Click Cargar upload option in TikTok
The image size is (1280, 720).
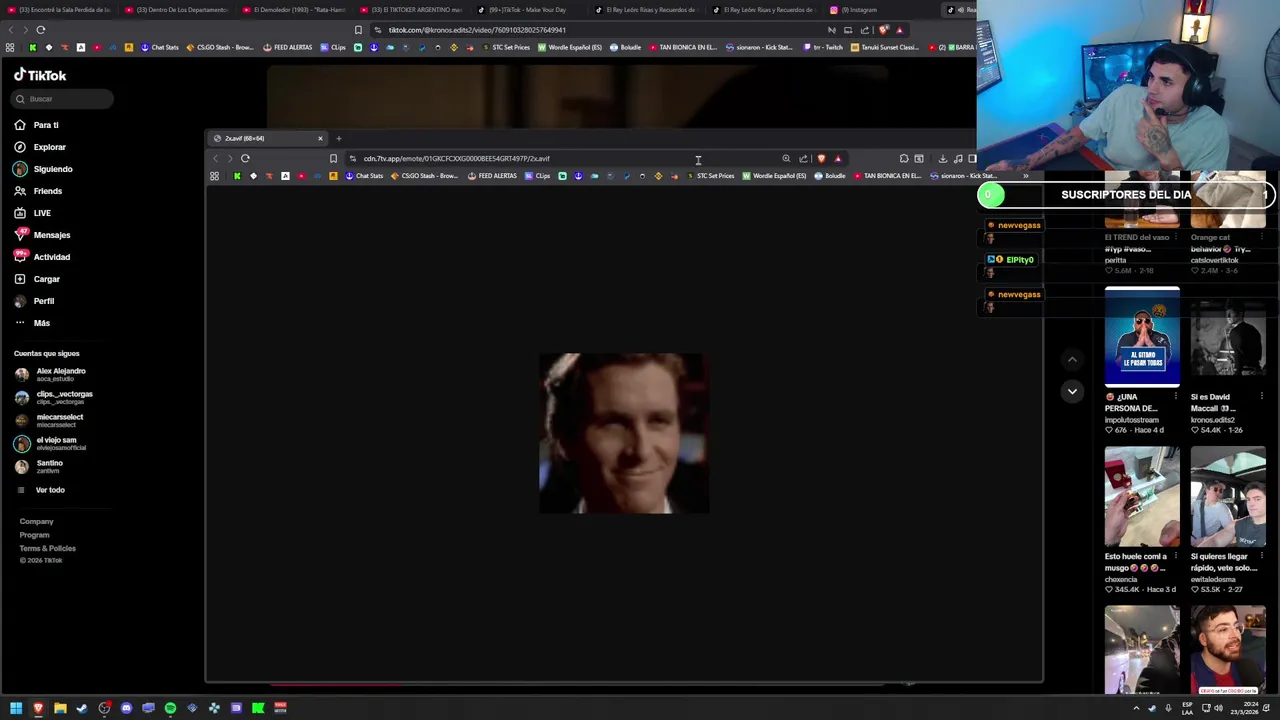click(37, 279)
